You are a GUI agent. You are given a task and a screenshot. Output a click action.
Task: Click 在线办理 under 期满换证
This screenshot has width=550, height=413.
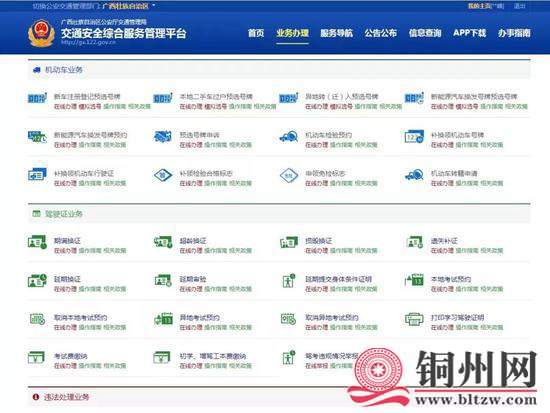coord(65,251)
